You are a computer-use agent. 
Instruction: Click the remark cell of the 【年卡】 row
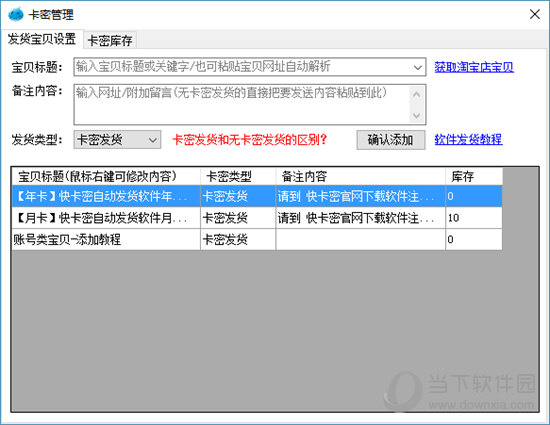click(360, 196)
